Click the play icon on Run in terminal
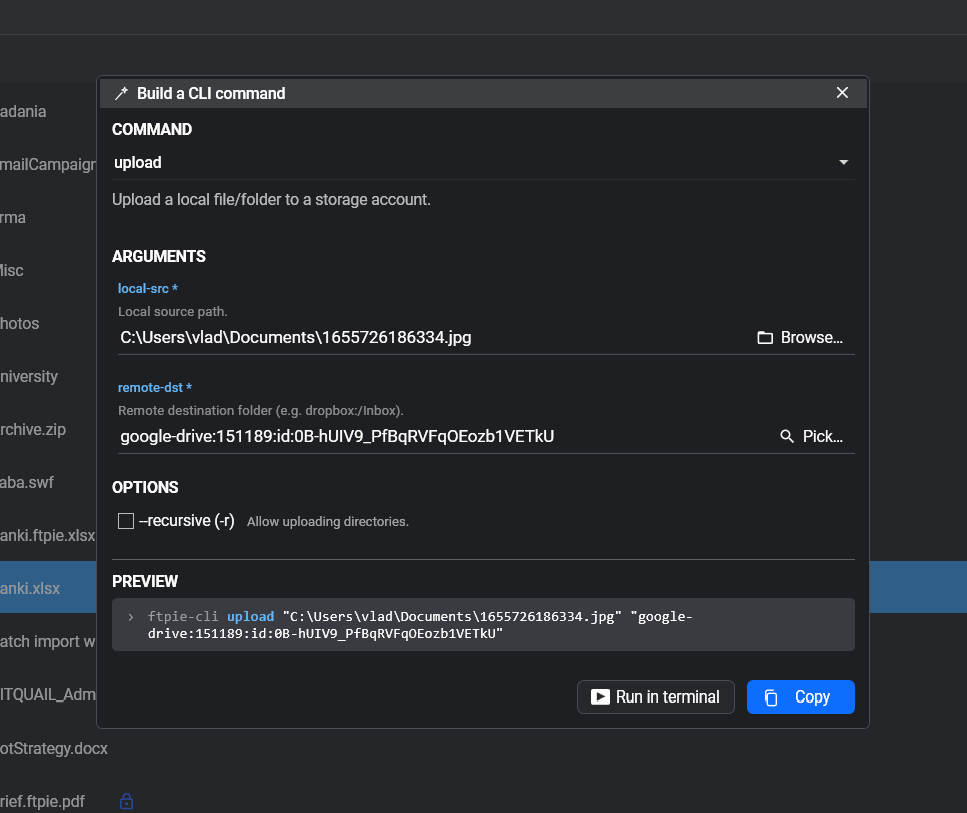Screen dimensions: 967x813 click(x=600, y=697)
